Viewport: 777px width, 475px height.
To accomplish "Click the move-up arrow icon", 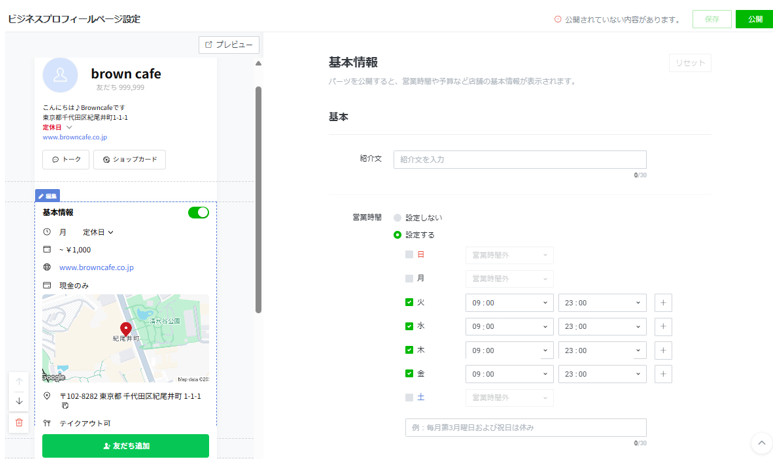I will [x=19, y=382].
